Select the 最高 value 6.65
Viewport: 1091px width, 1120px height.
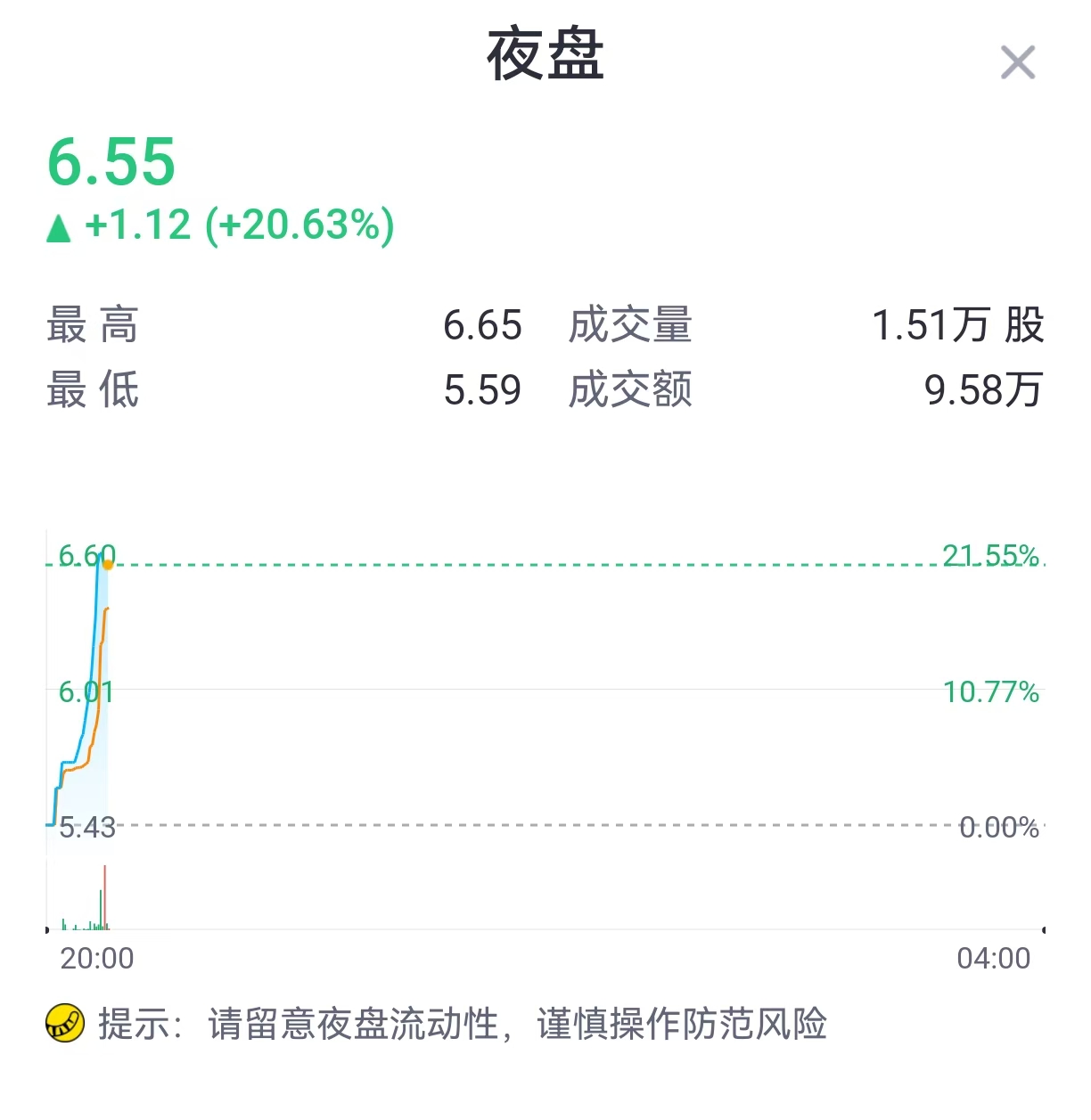482,325
